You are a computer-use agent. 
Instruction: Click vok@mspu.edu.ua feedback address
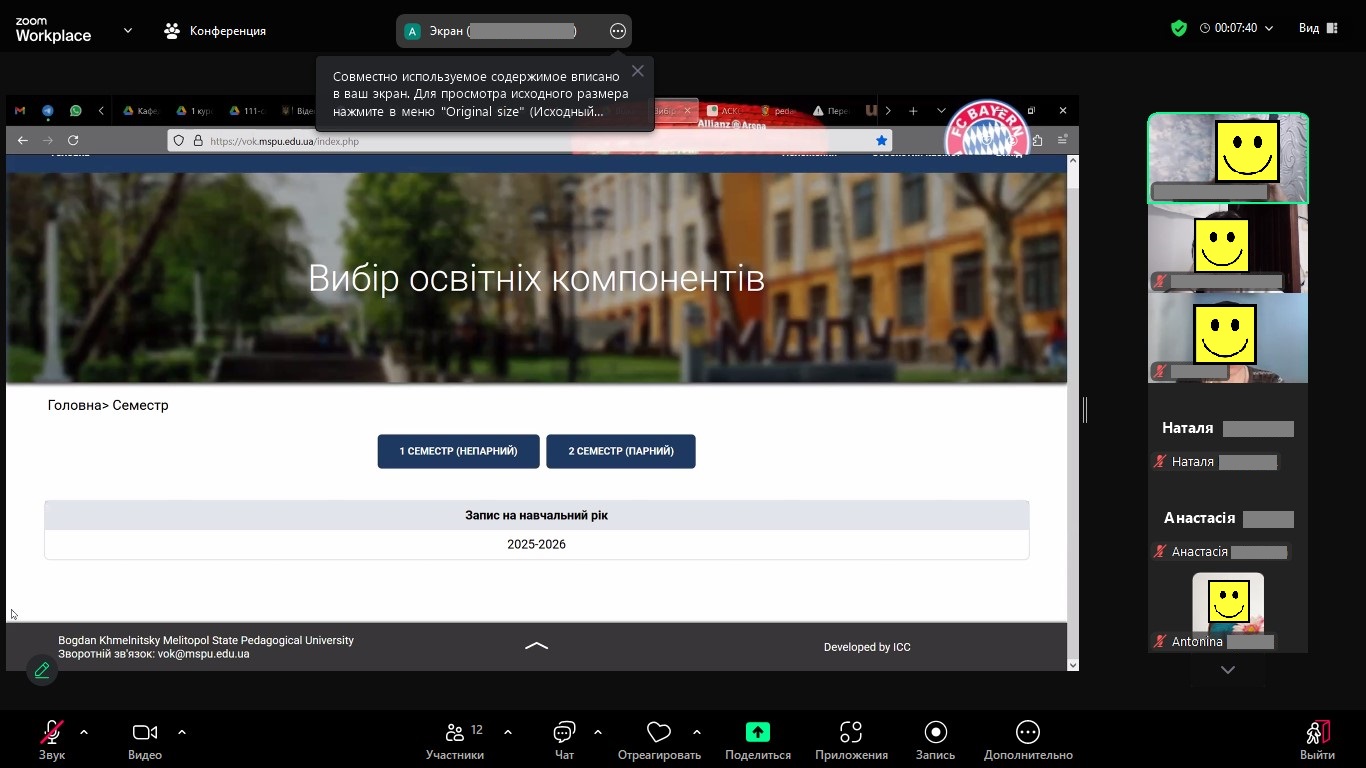coord(203,654)
